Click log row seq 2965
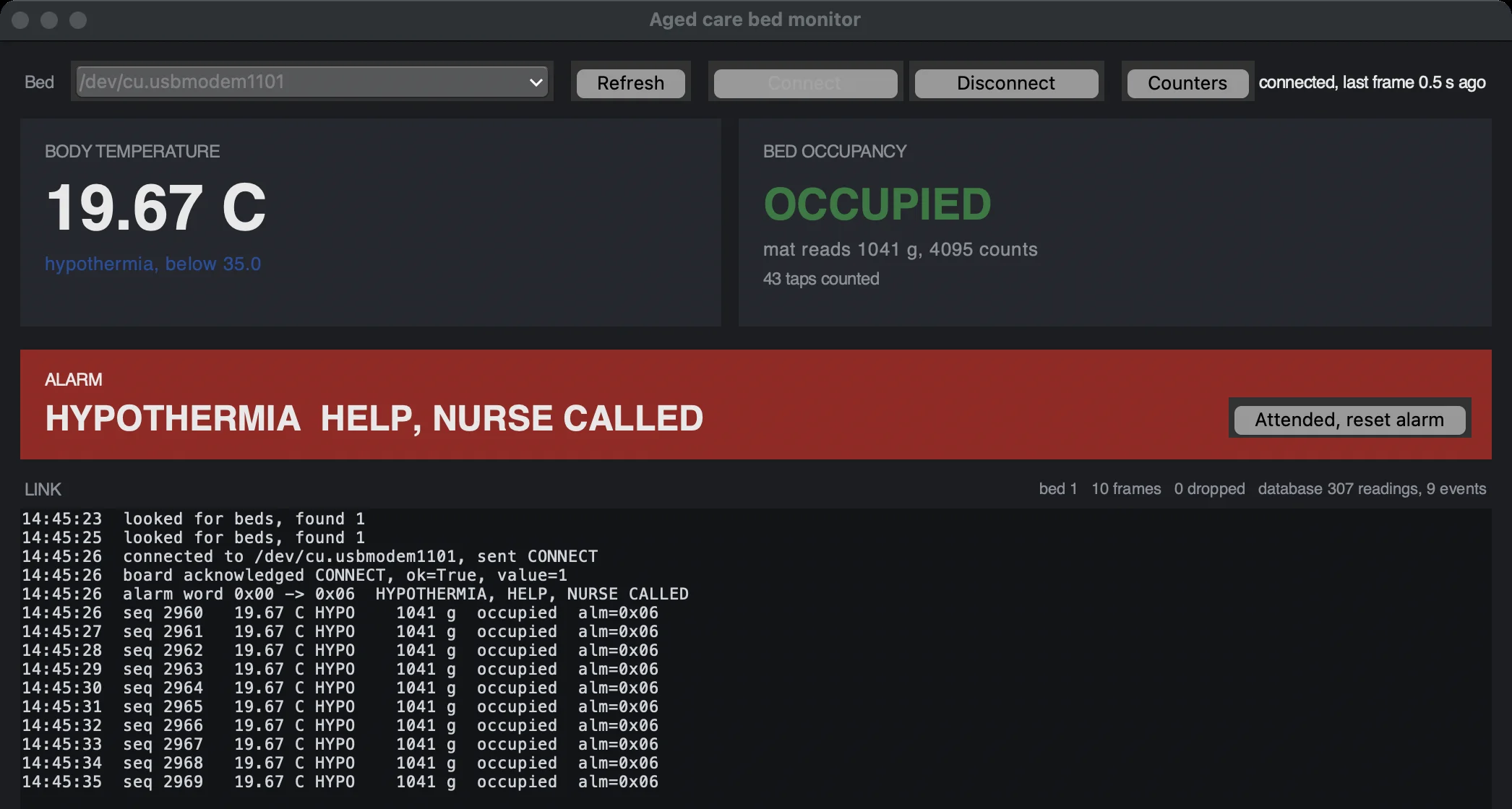This screenshot has width=1512, height=809. (x=340, y=706)
